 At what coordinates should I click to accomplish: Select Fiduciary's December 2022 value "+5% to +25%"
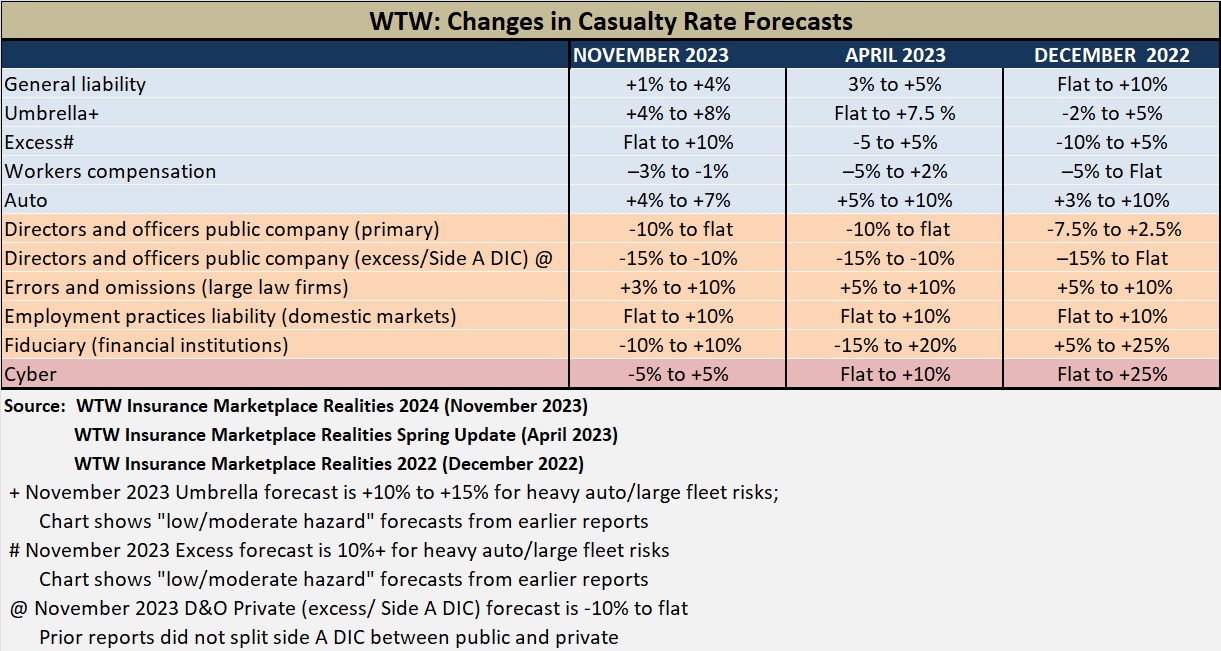(x=1112, y=346)
